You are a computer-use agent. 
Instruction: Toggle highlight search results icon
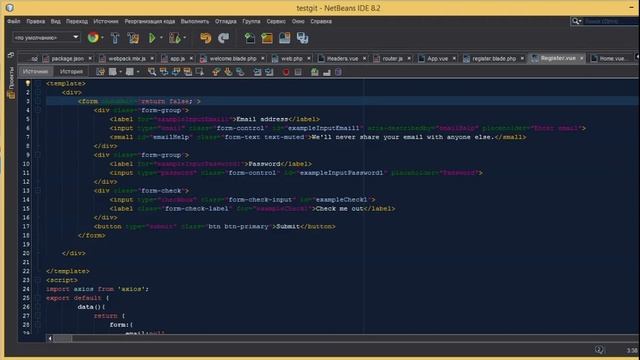188,72
